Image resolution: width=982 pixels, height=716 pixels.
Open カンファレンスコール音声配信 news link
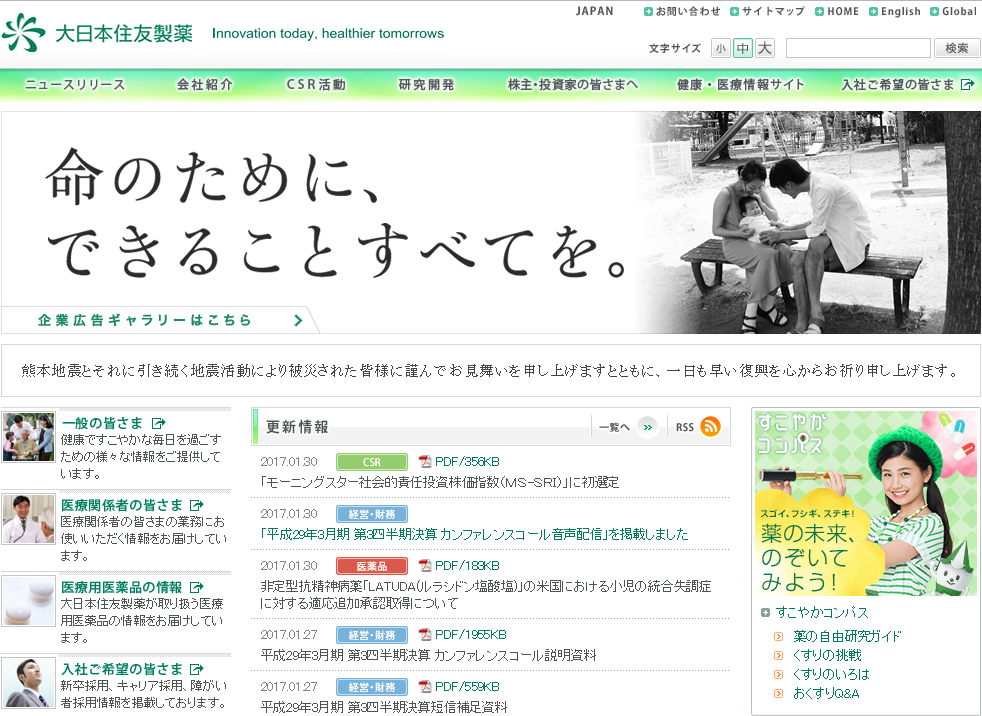[474, 534]
